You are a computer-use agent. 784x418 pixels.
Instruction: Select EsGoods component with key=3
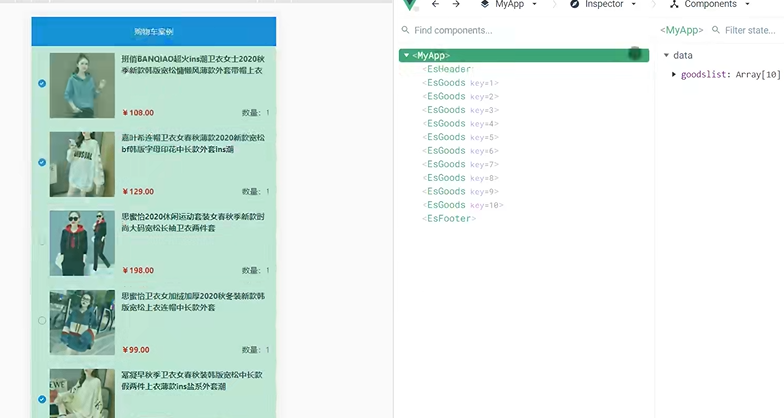point(460,110)
